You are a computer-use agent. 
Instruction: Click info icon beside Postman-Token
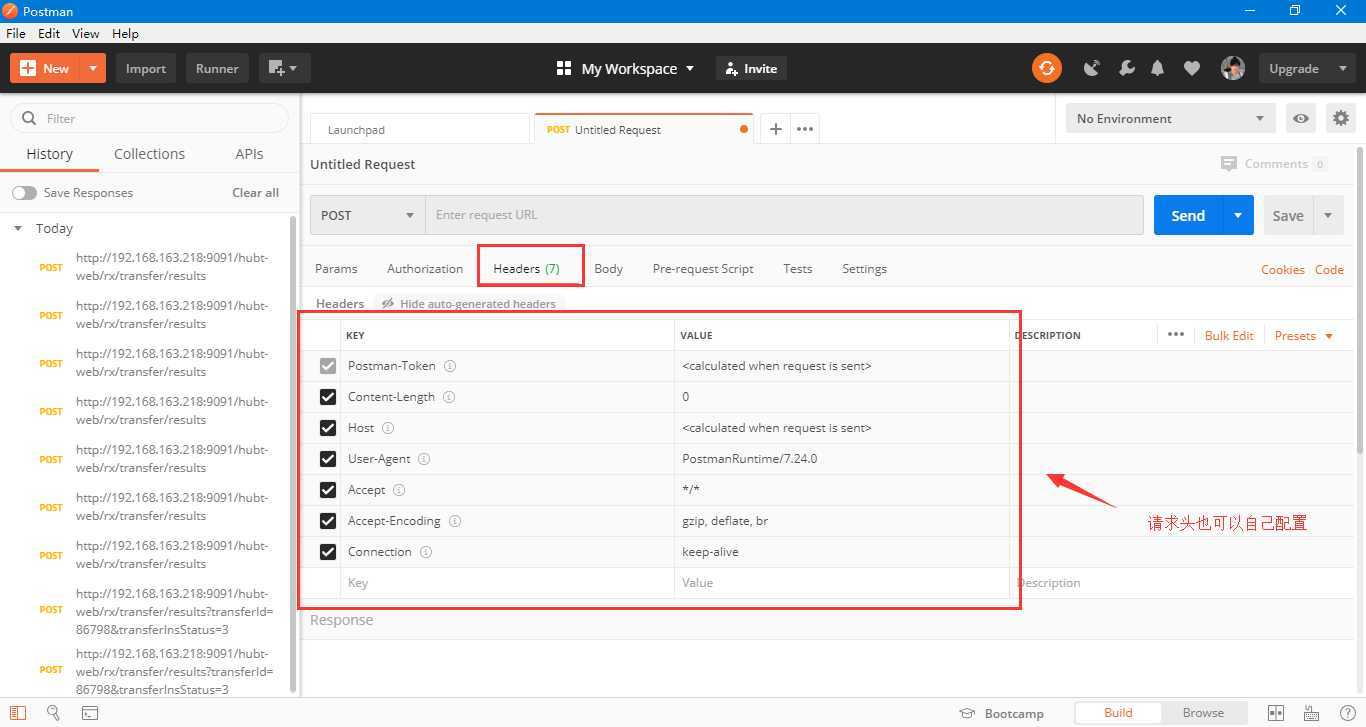click(x=450, y=366)
